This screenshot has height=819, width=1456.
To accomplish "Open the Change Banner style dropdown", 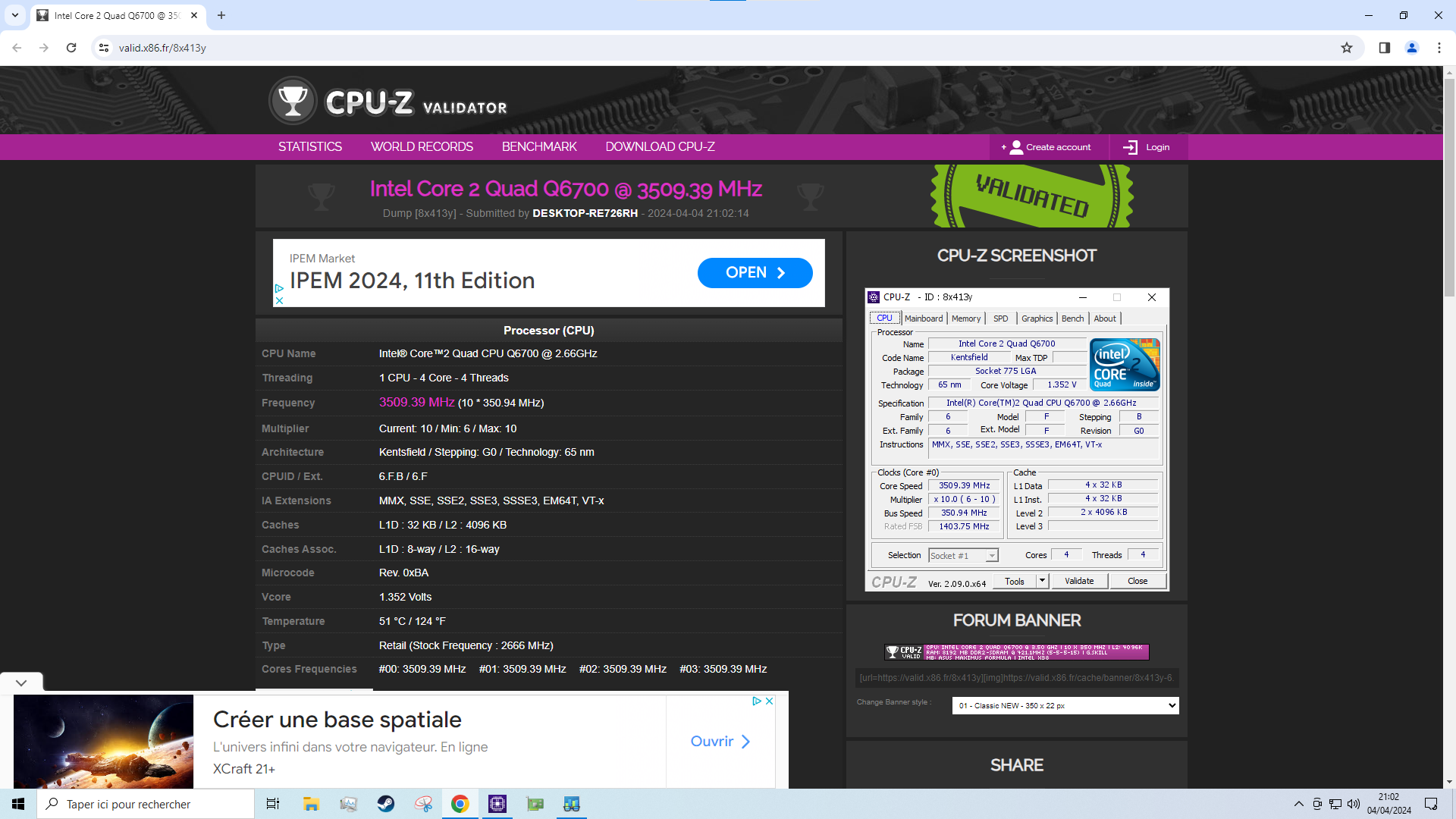I will 1065,705.
